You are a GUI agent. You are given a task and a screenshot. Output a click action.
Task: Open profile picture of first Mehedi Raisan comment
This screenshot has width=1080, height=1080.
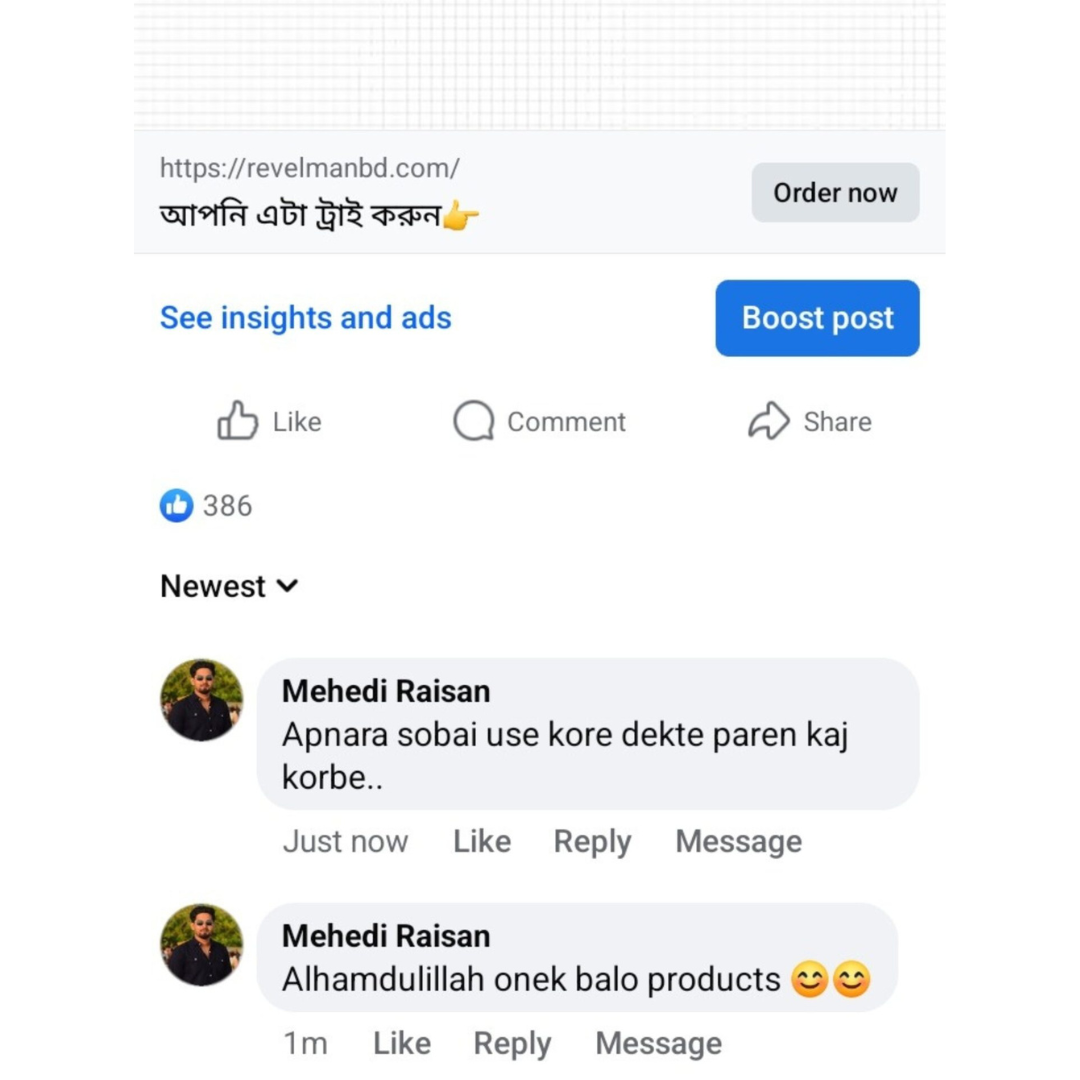tap(201, 700)
